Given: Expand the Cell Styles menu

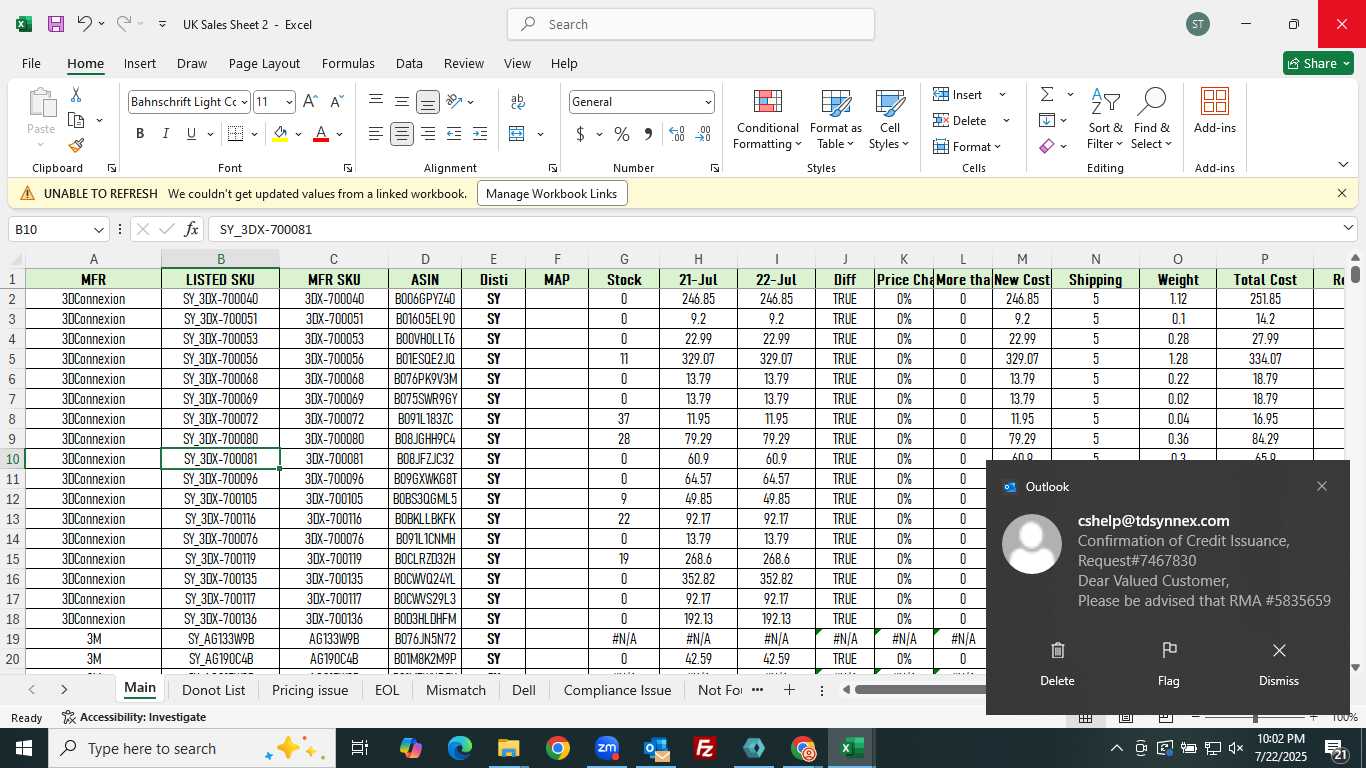Looking at the screenshot, I should pos(890,118).
